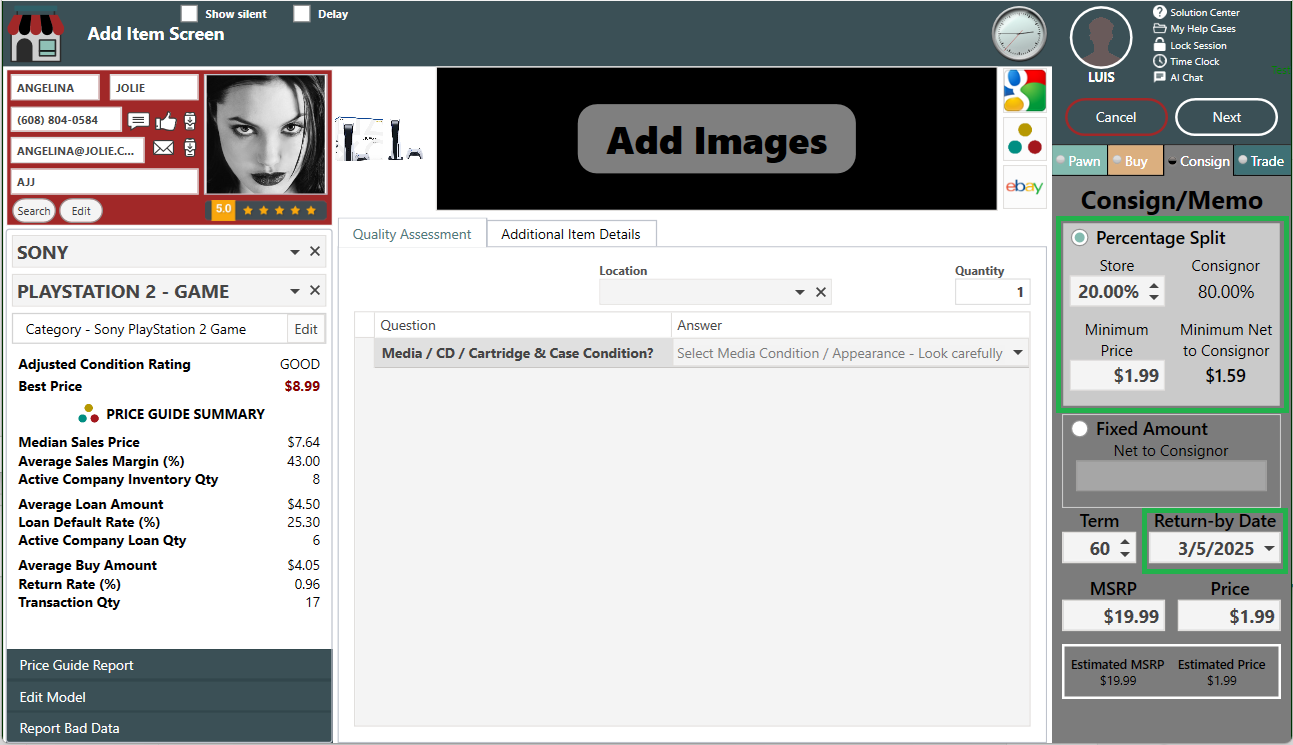Click the customer 5.0 star rating
Screen dimensions: 1293x745
(x=266, y=210)
